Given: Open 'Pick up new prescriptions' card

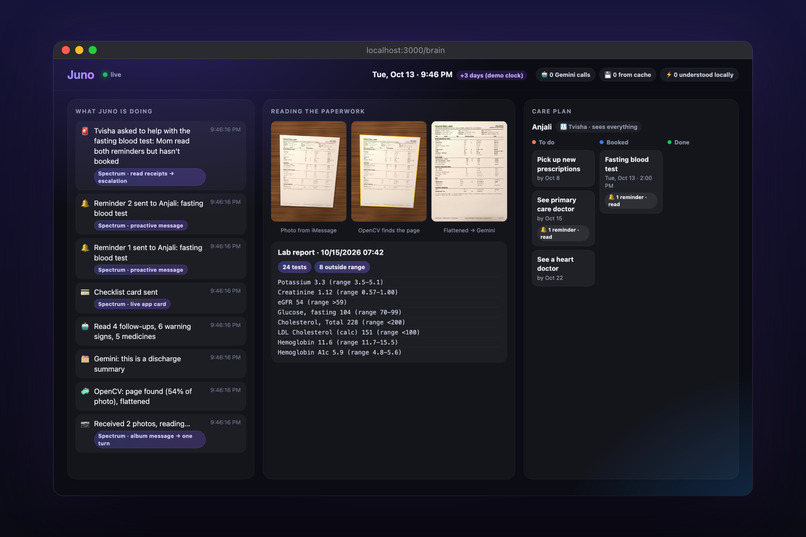Looking at the screenshot, I should point(563,169).
